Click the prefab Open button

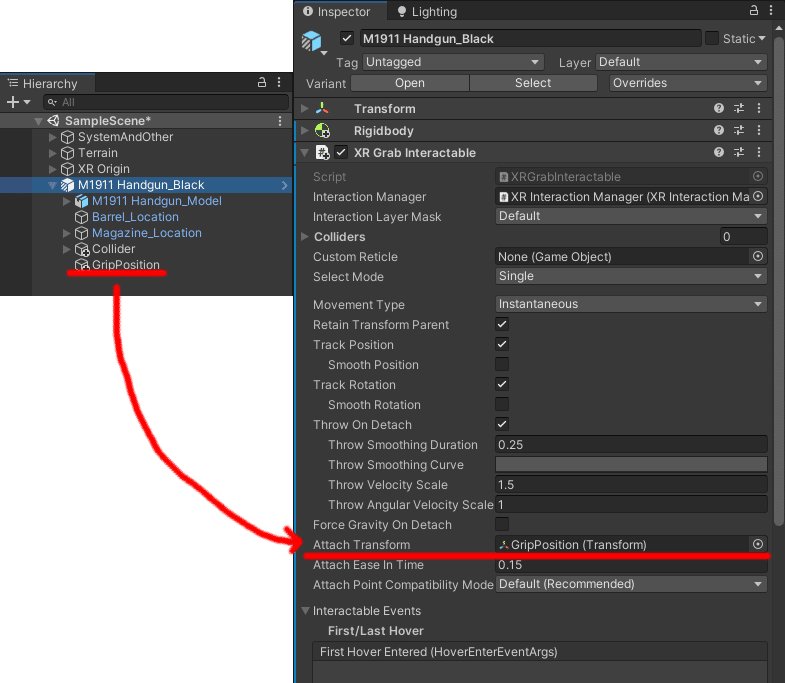click(x=410, y=83)
